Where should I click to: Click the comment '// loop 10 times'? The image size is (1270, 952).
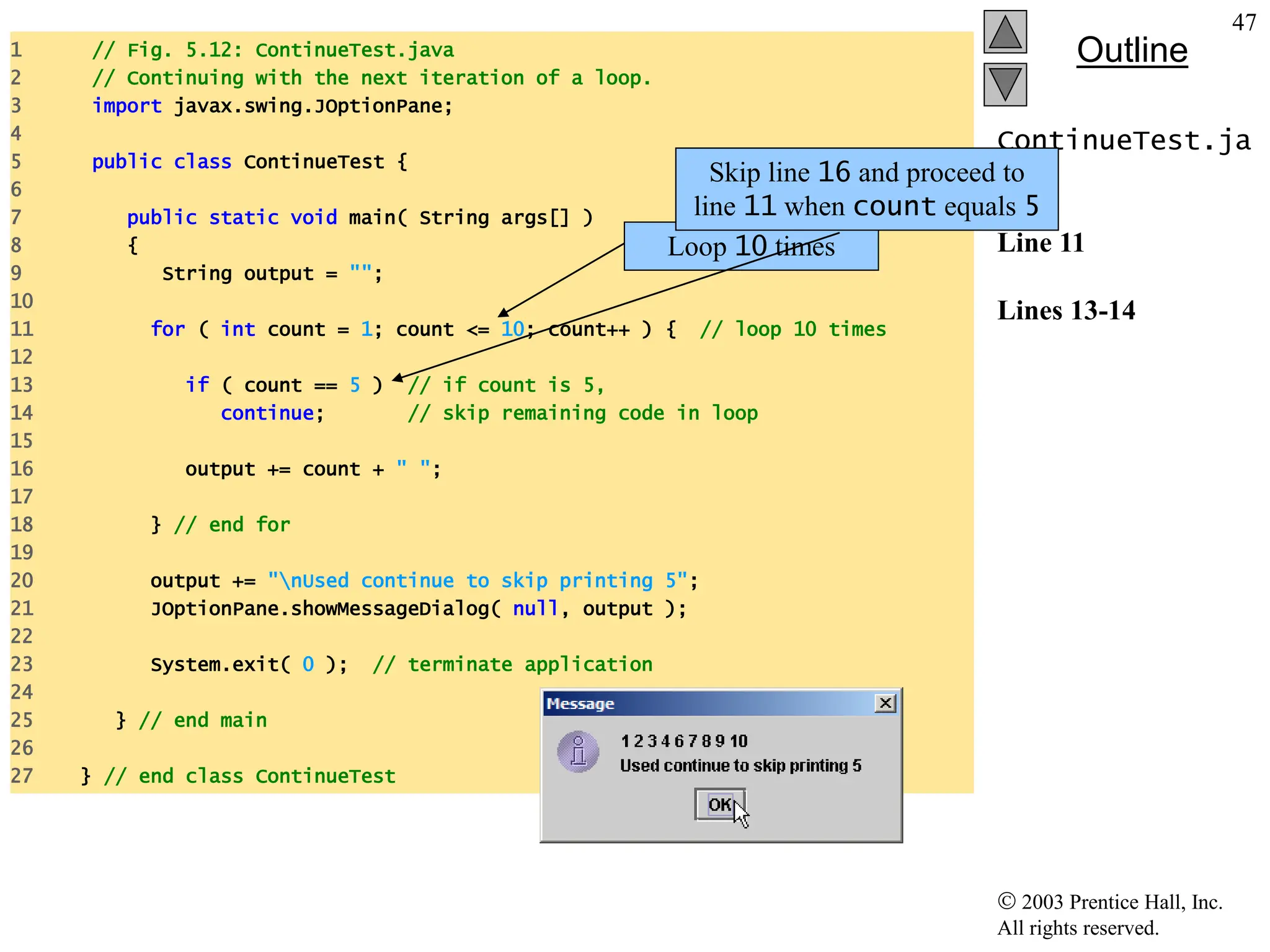[x=793, y=329]
